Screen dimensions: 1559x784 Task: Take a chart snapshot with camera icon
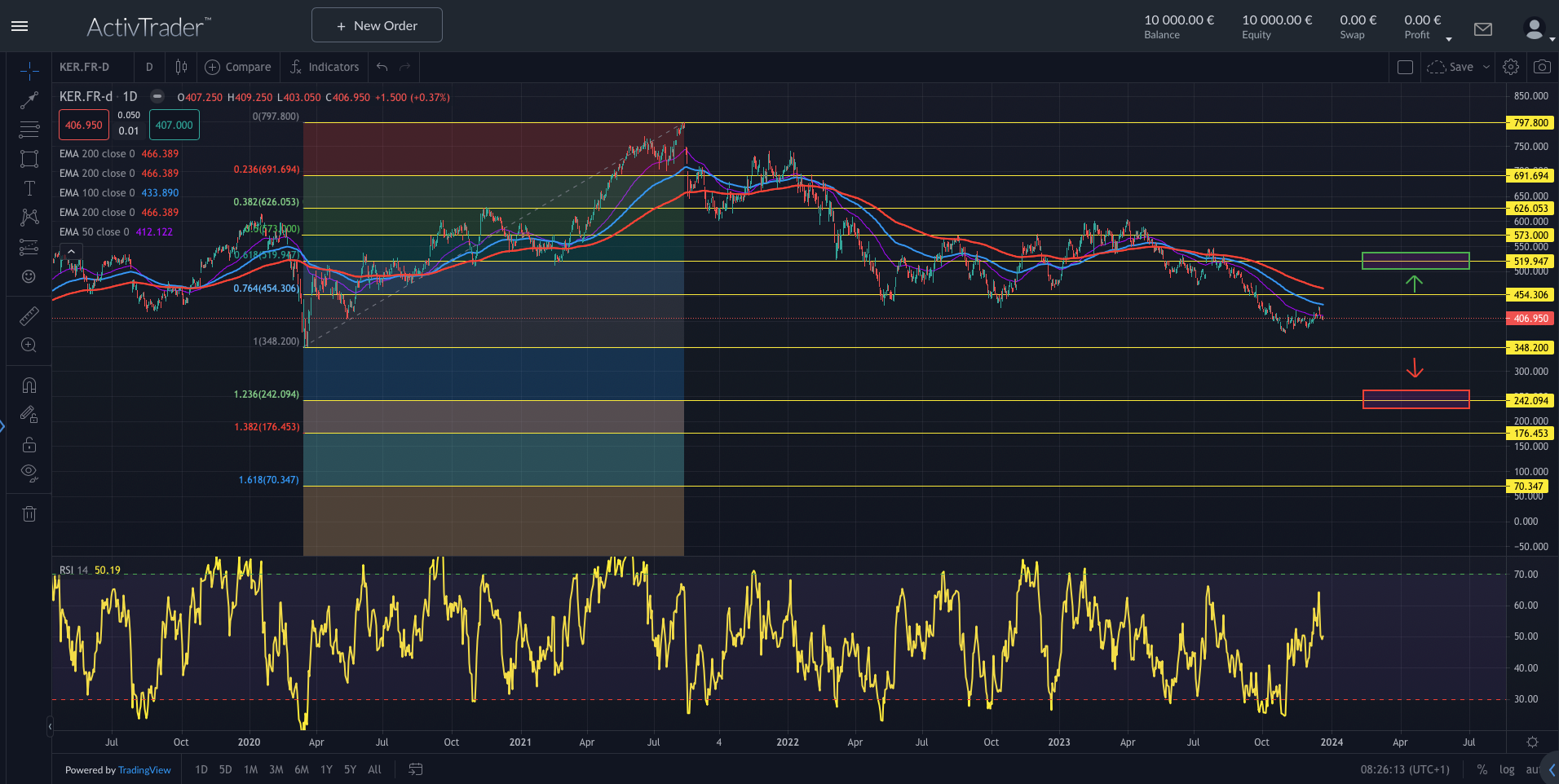1542,67
